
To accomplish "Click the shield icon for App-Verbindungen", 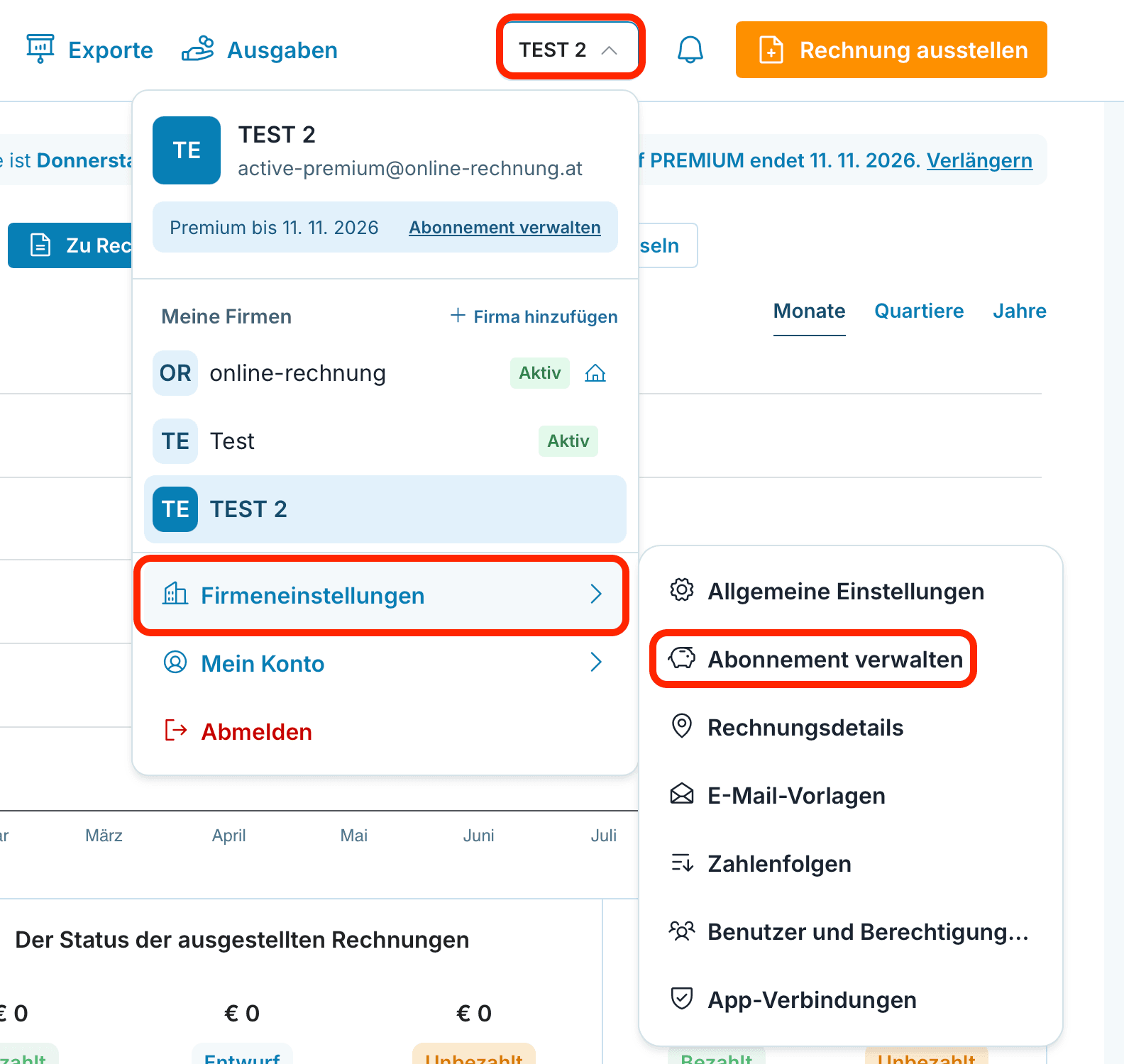I will (681, 998).
